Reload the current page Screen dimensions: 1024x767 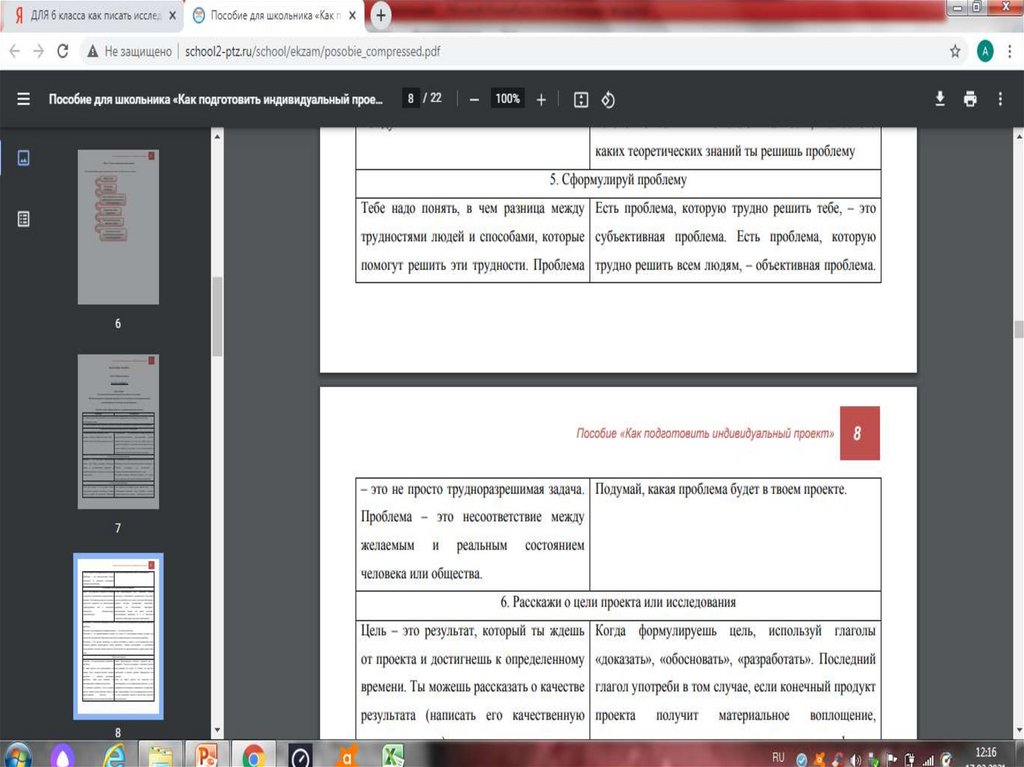(x=62, y=51)
